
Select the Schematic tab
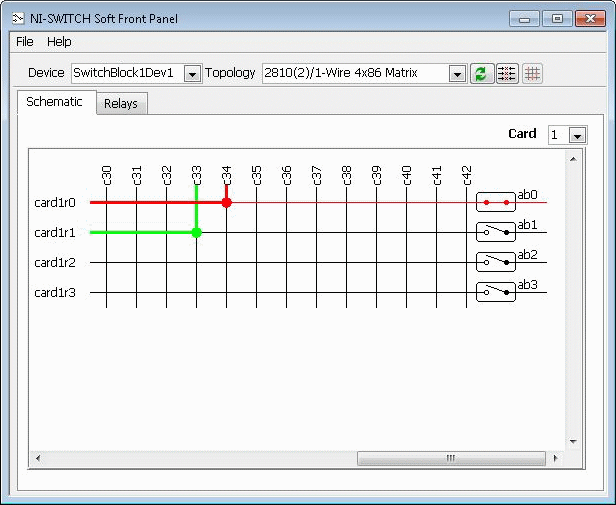click(x=55, y=102)
